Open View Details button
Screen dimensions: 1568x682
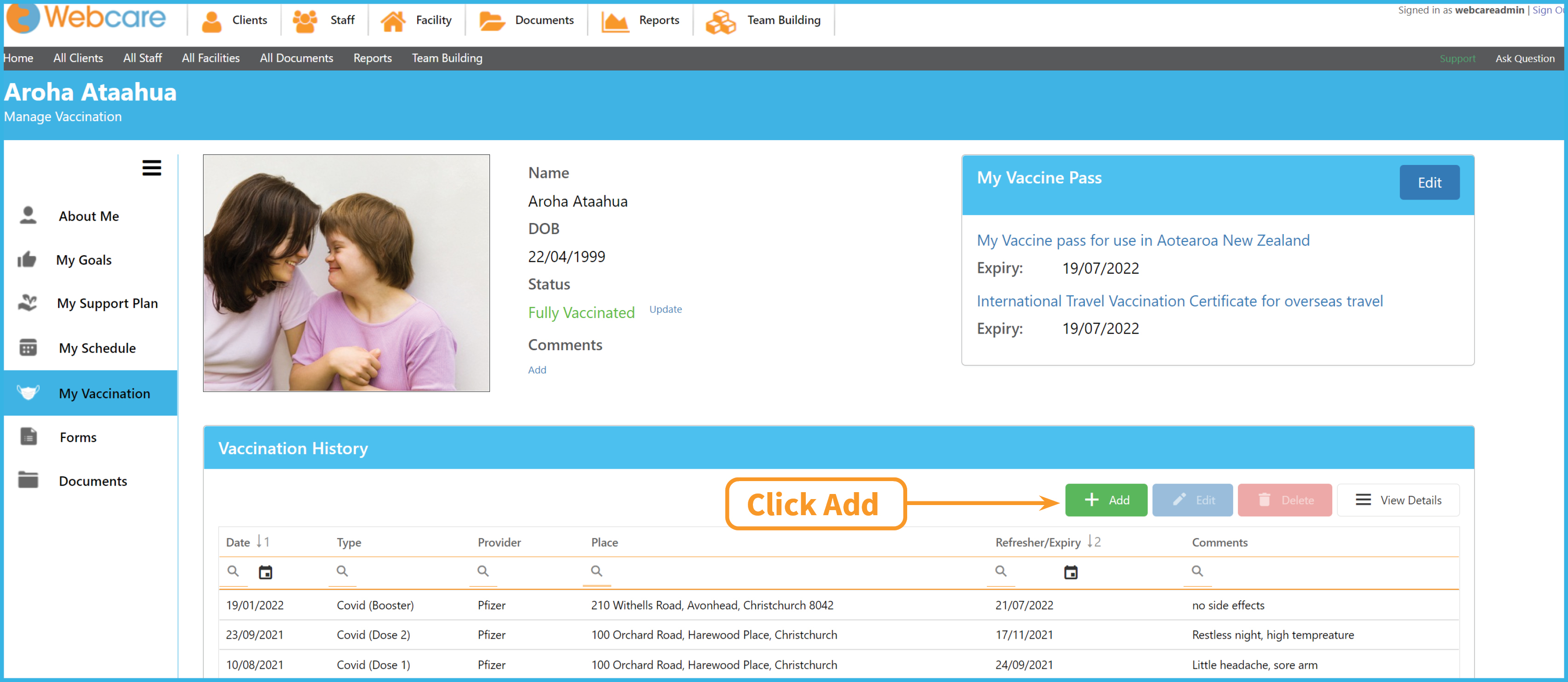pyautogui.click(x=1398, y=500)
